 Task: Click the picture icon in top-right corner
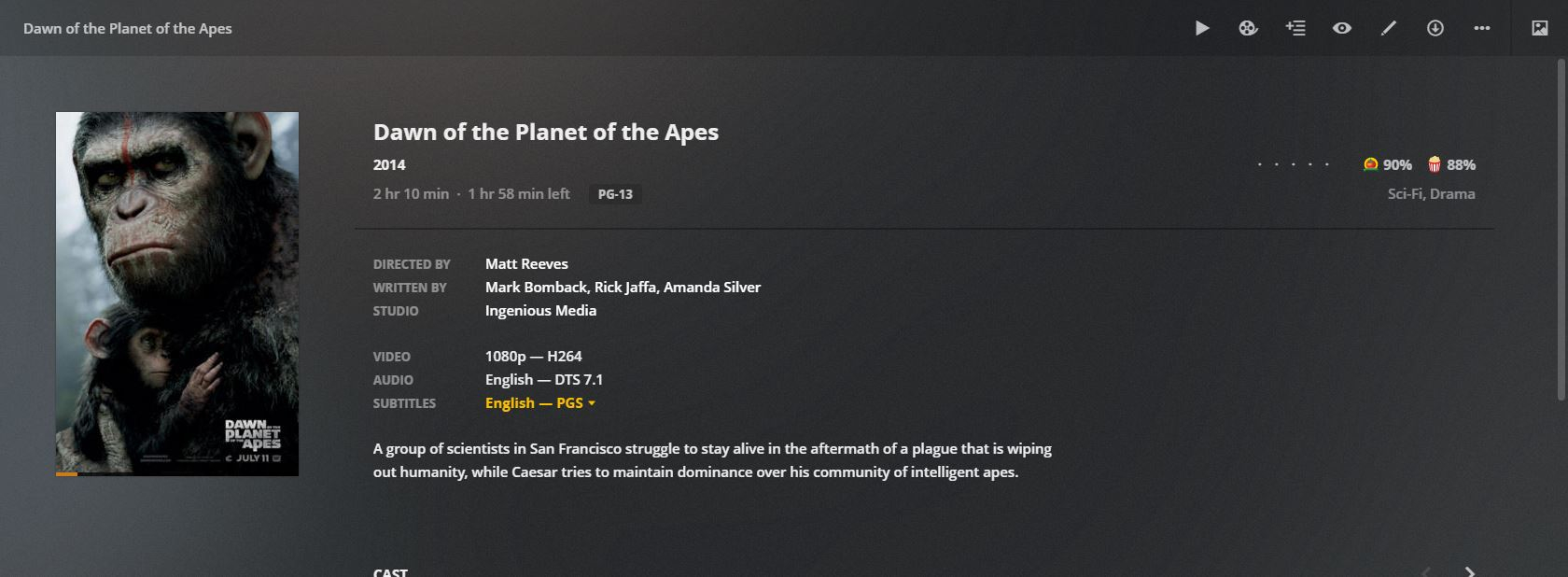click(1540, 28)
